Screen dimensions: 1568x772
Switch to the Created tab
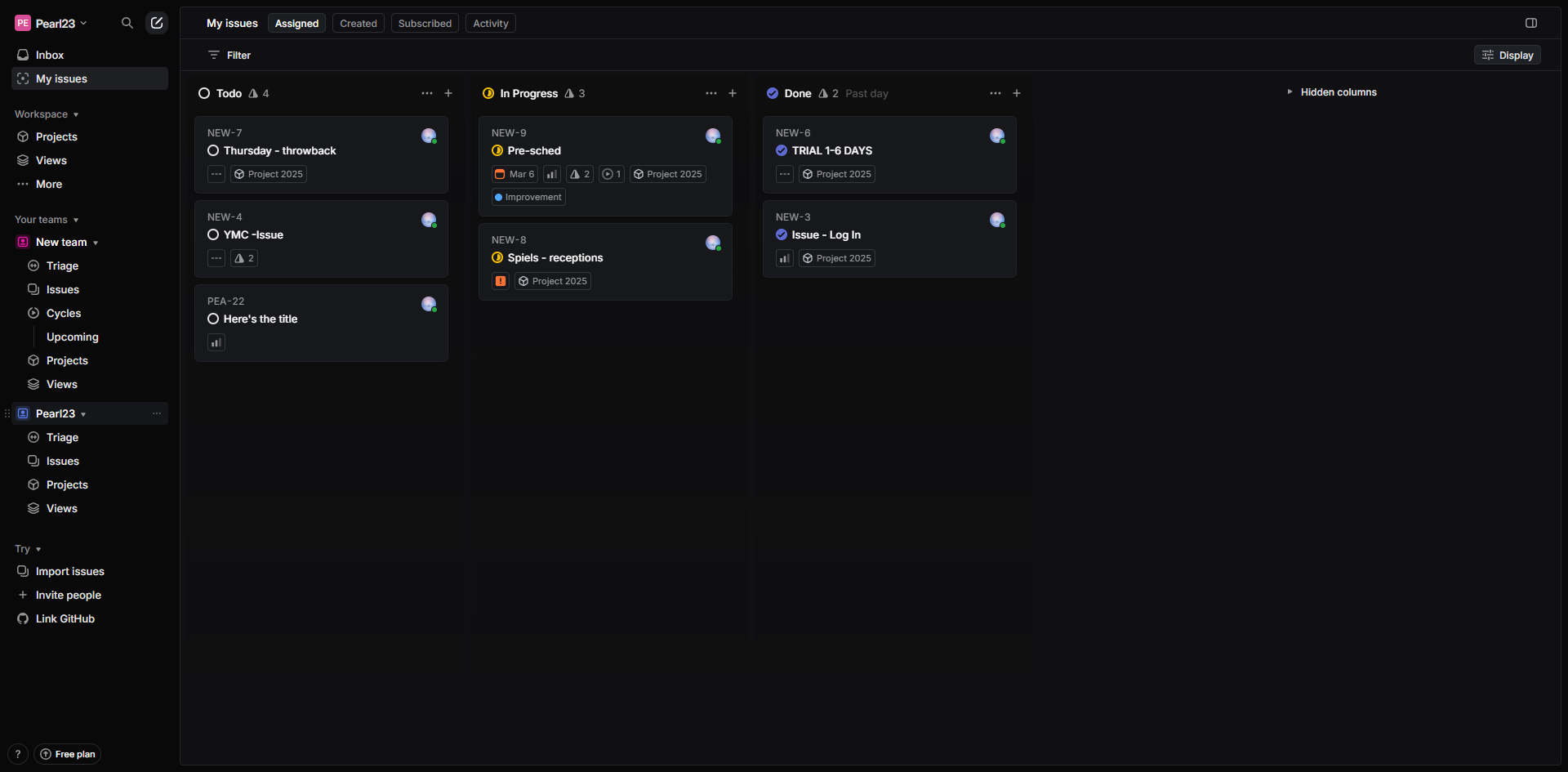(x=359, y=23)
